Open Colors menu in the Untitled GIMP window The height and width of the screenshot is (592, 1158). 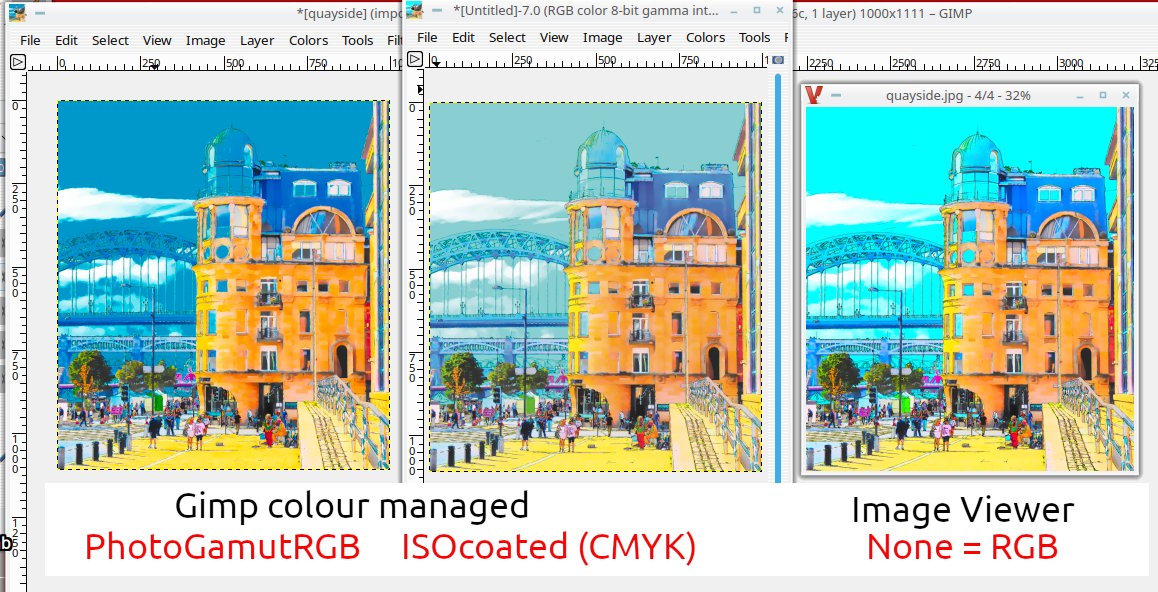[705, 38]
